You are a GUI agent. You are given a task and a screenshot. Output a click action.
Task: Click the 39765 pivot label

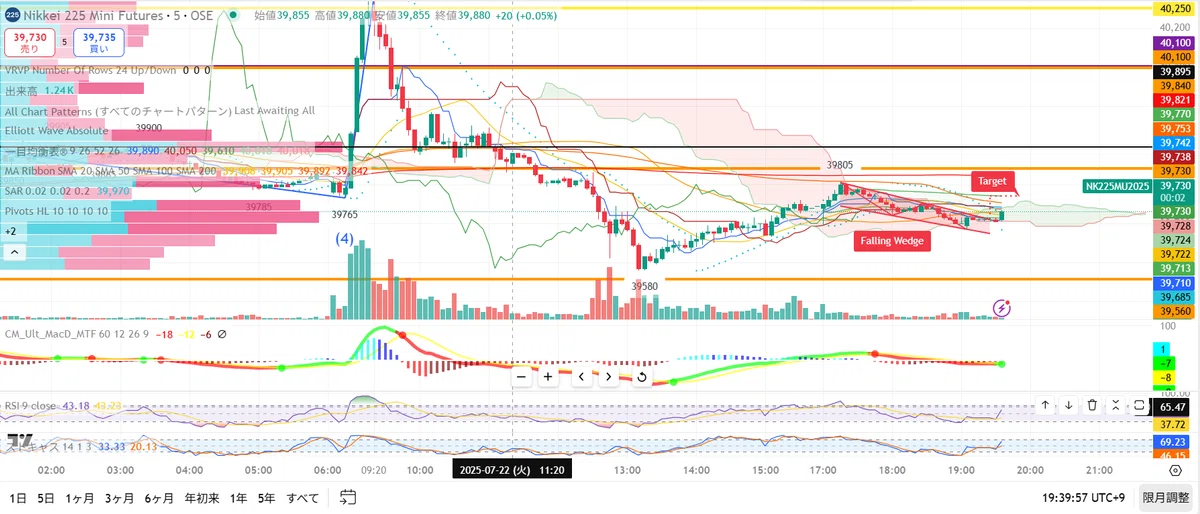(345, 215)
